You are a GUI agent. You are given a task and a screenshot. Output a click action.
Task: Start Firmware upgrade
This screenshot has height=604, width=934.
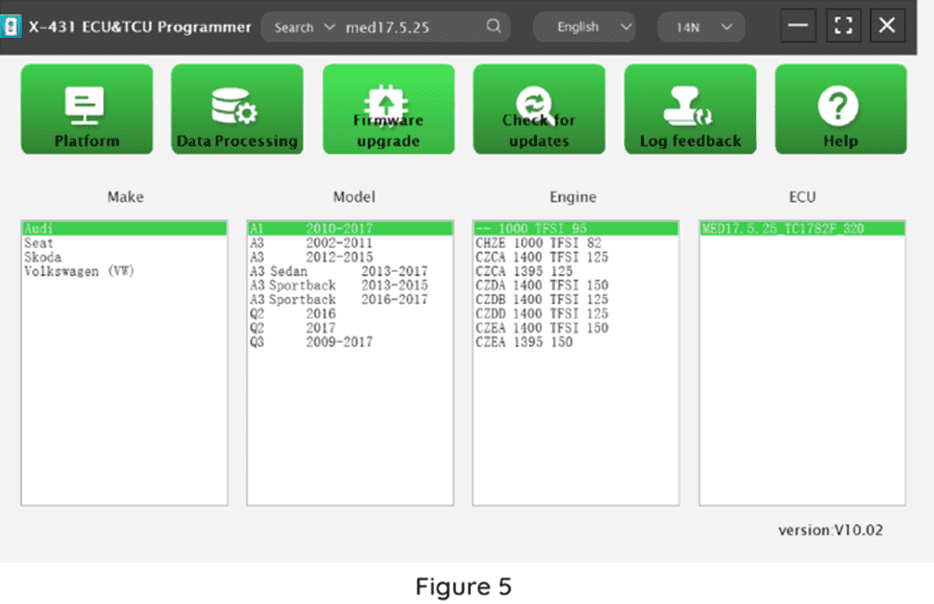pos(388,110)
